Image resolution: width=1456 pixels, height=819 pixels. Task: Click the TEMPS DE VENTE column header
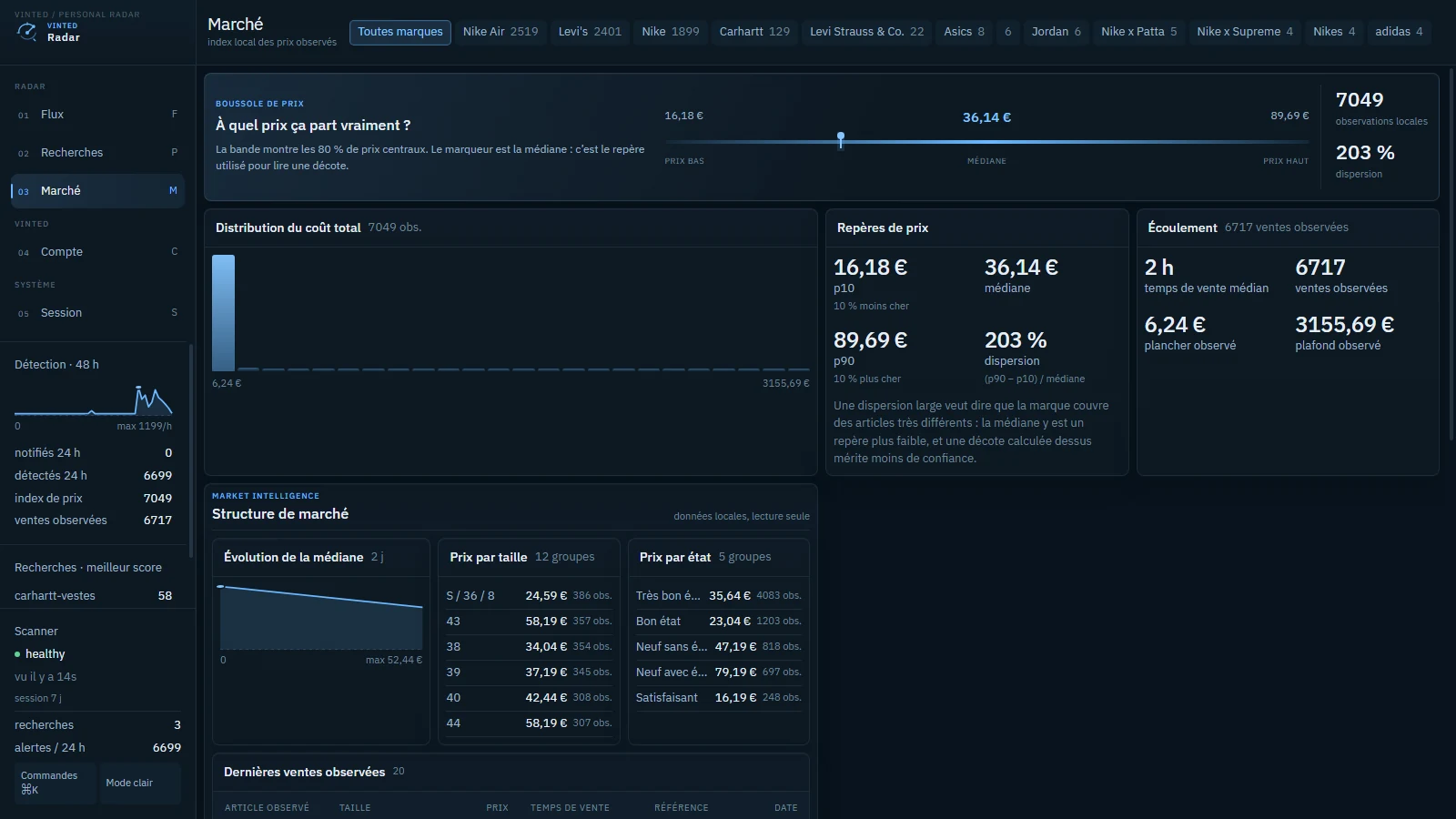tap(570, 808)
